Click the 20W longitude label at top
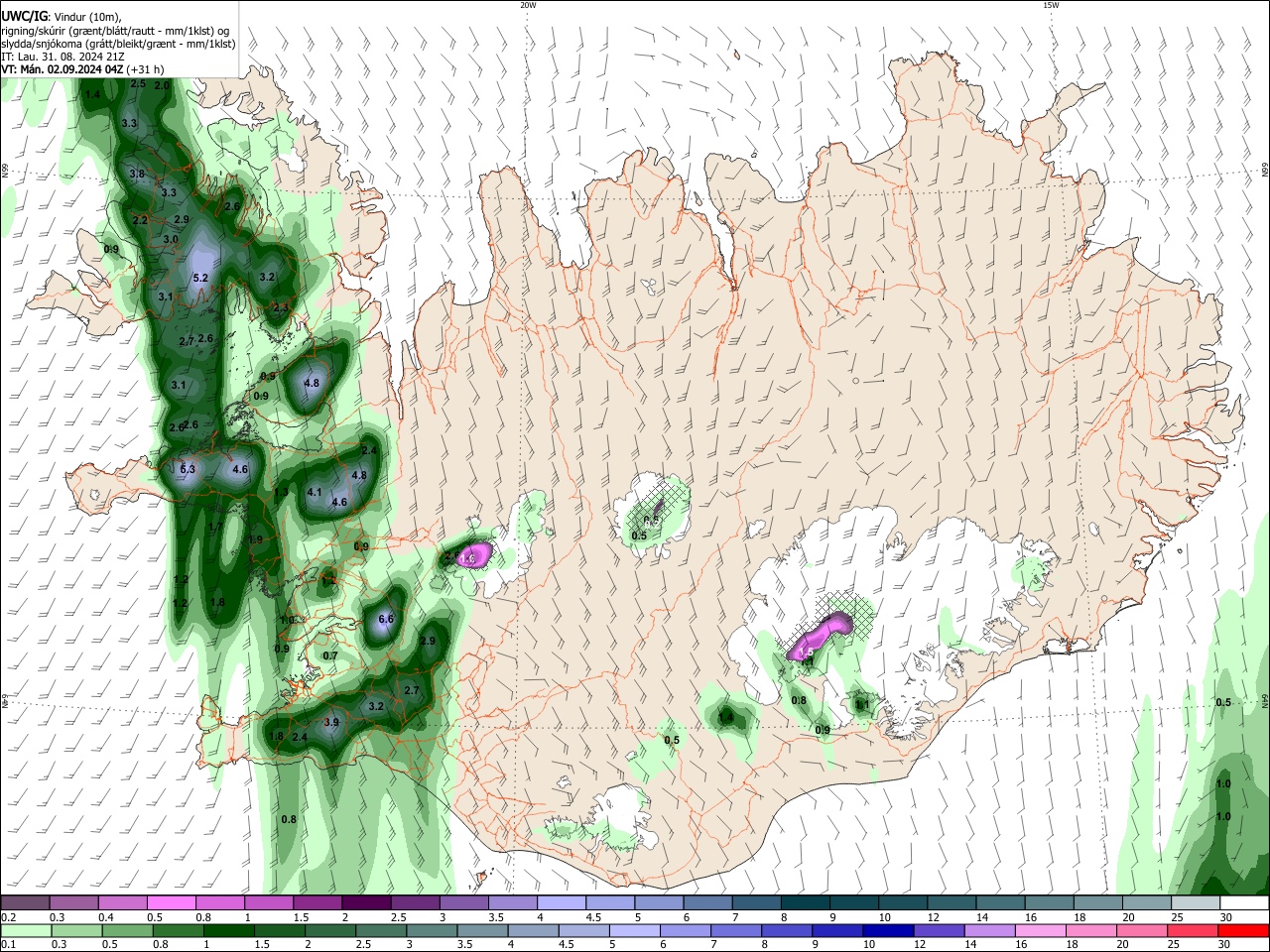1270x952 pixels. tap(528, 5)
